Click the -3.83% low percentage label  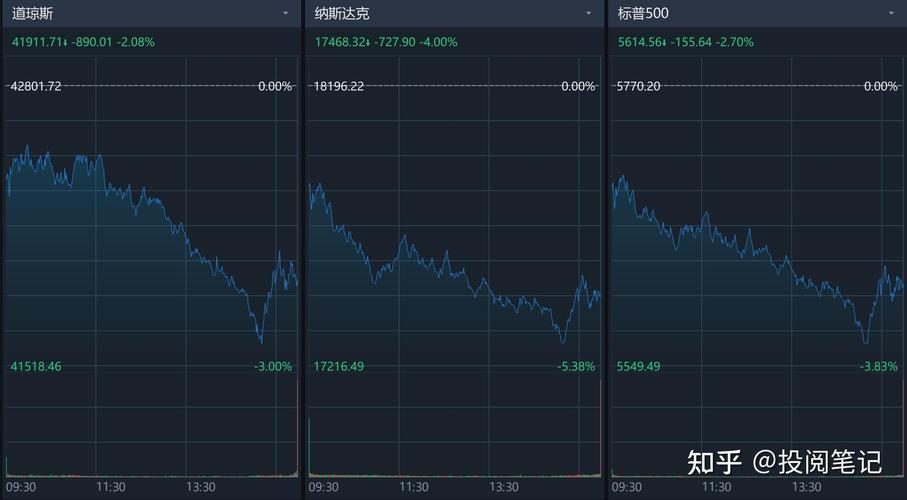(879, 367)
